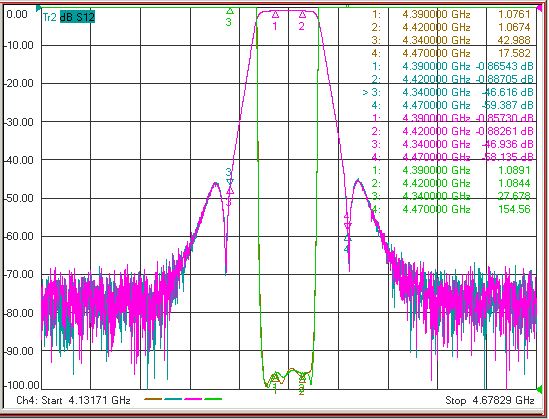Viewport: 549px width, 419px height.
Task: Select brown marker 2 readout value 1.0674
Action: (514, 27)
